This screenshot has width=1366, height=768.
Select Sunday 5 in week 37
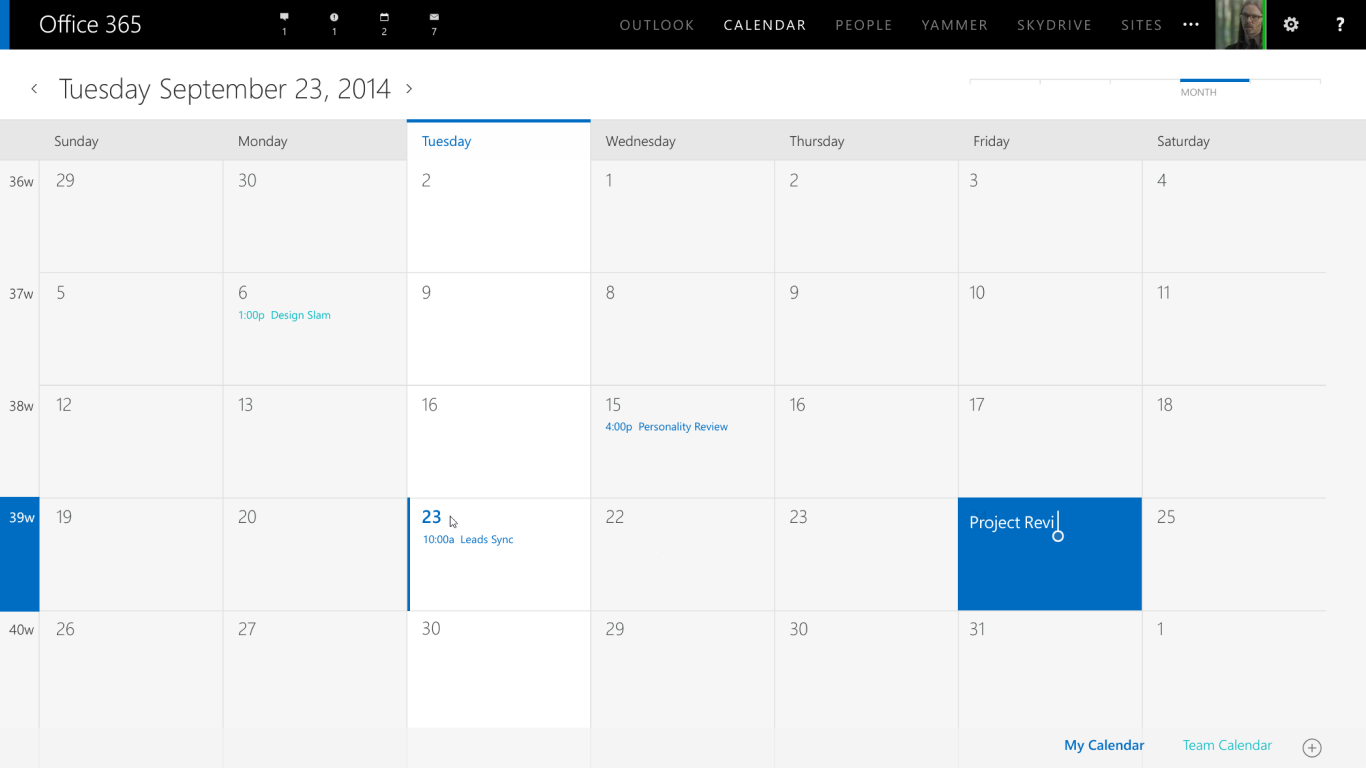(x=131, y=329)
